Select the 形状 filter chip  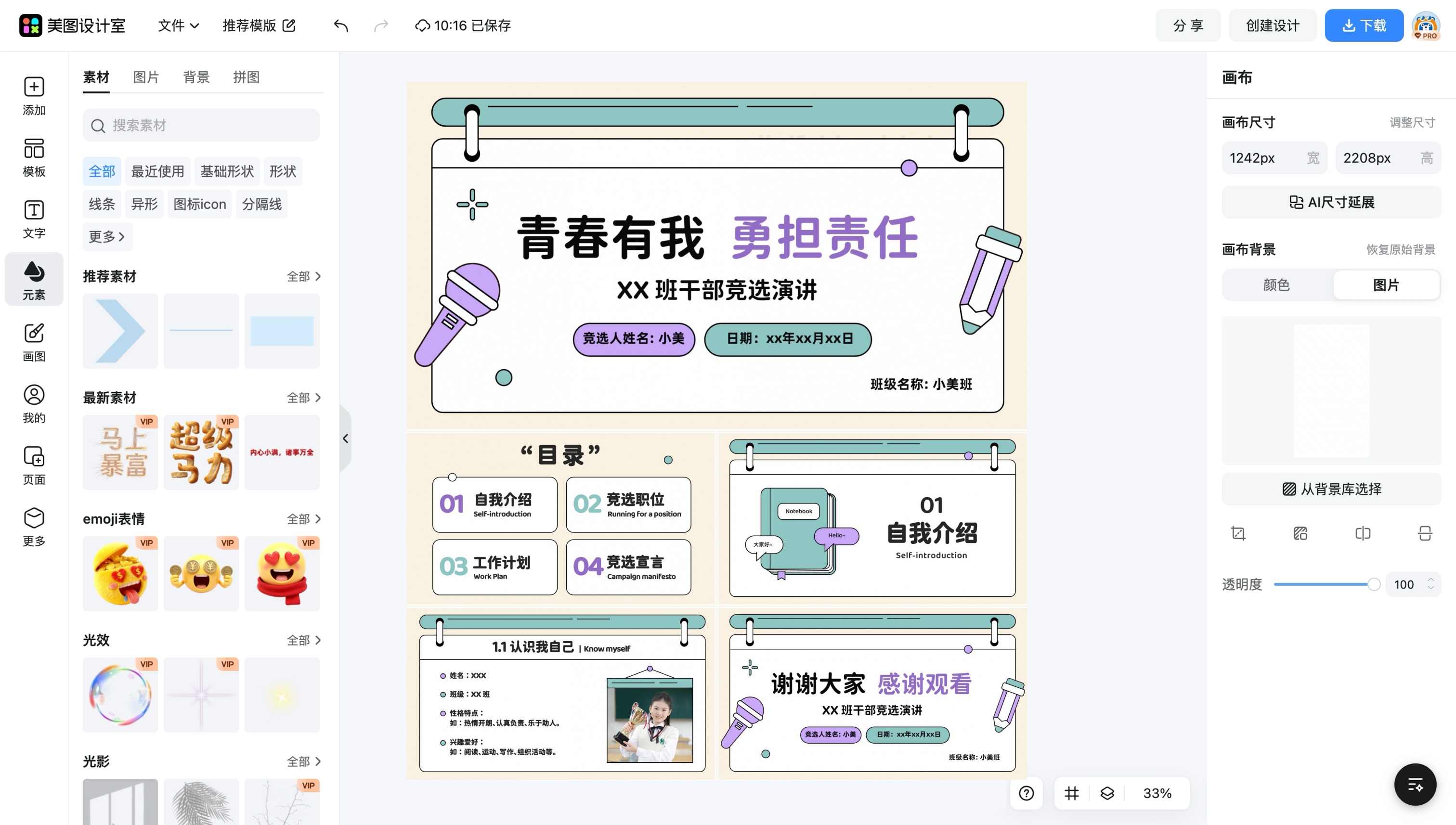(x=283, y=171)
